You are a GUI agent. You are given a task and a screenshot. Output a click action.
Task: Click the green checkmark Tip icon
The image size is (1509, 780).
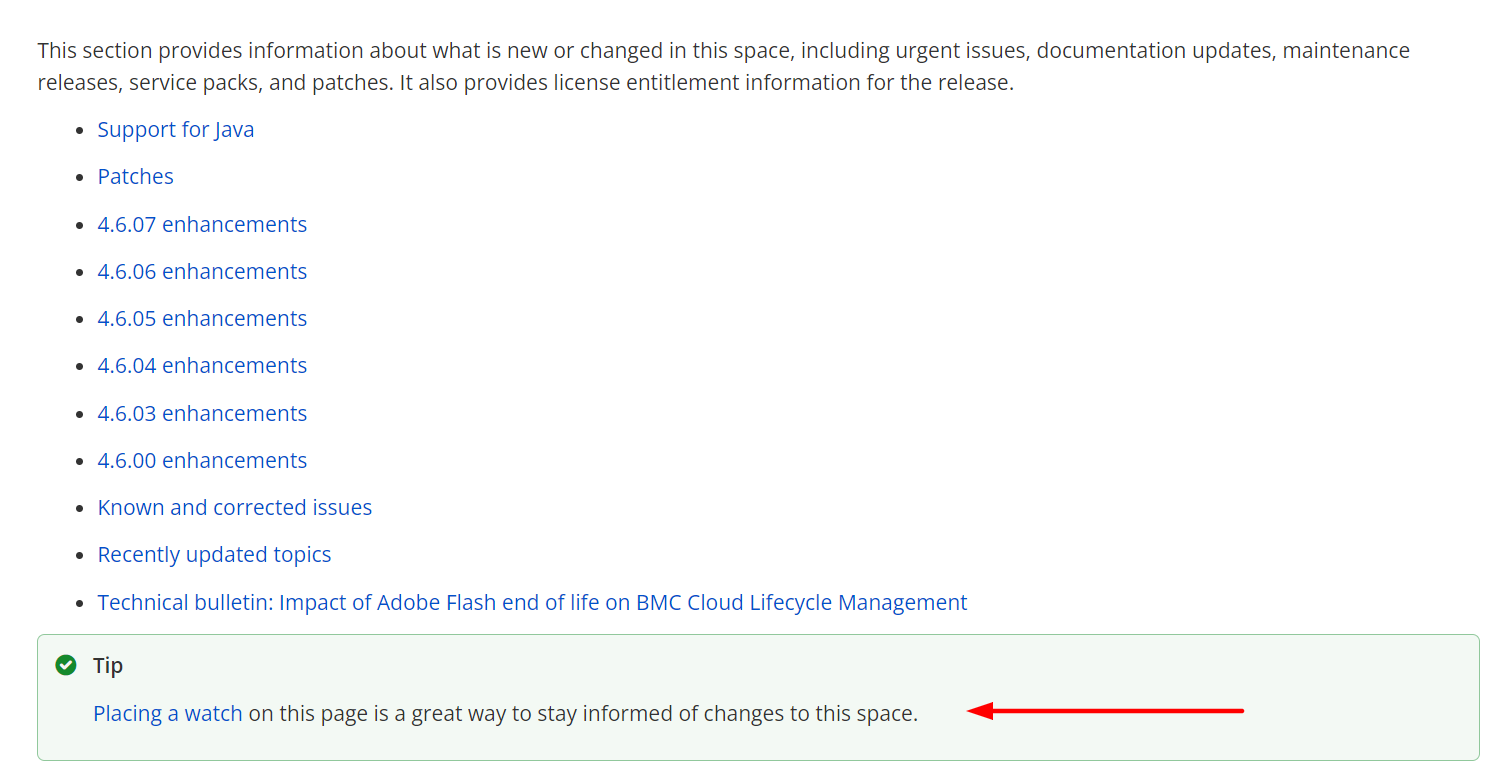coord(66,665)
